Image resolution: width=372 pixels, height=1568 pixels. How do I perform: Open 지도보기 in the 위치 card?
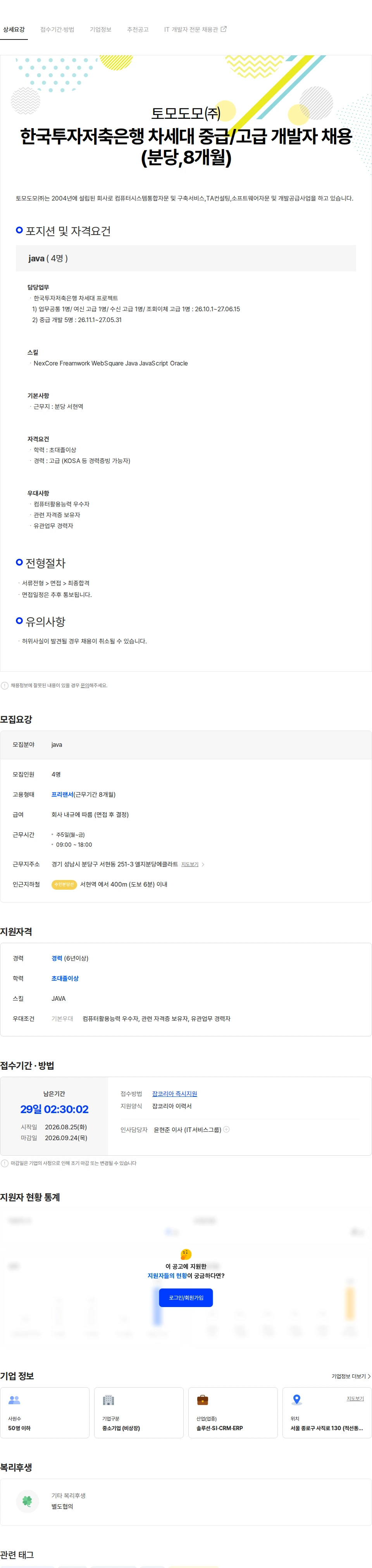(355, 1399)
